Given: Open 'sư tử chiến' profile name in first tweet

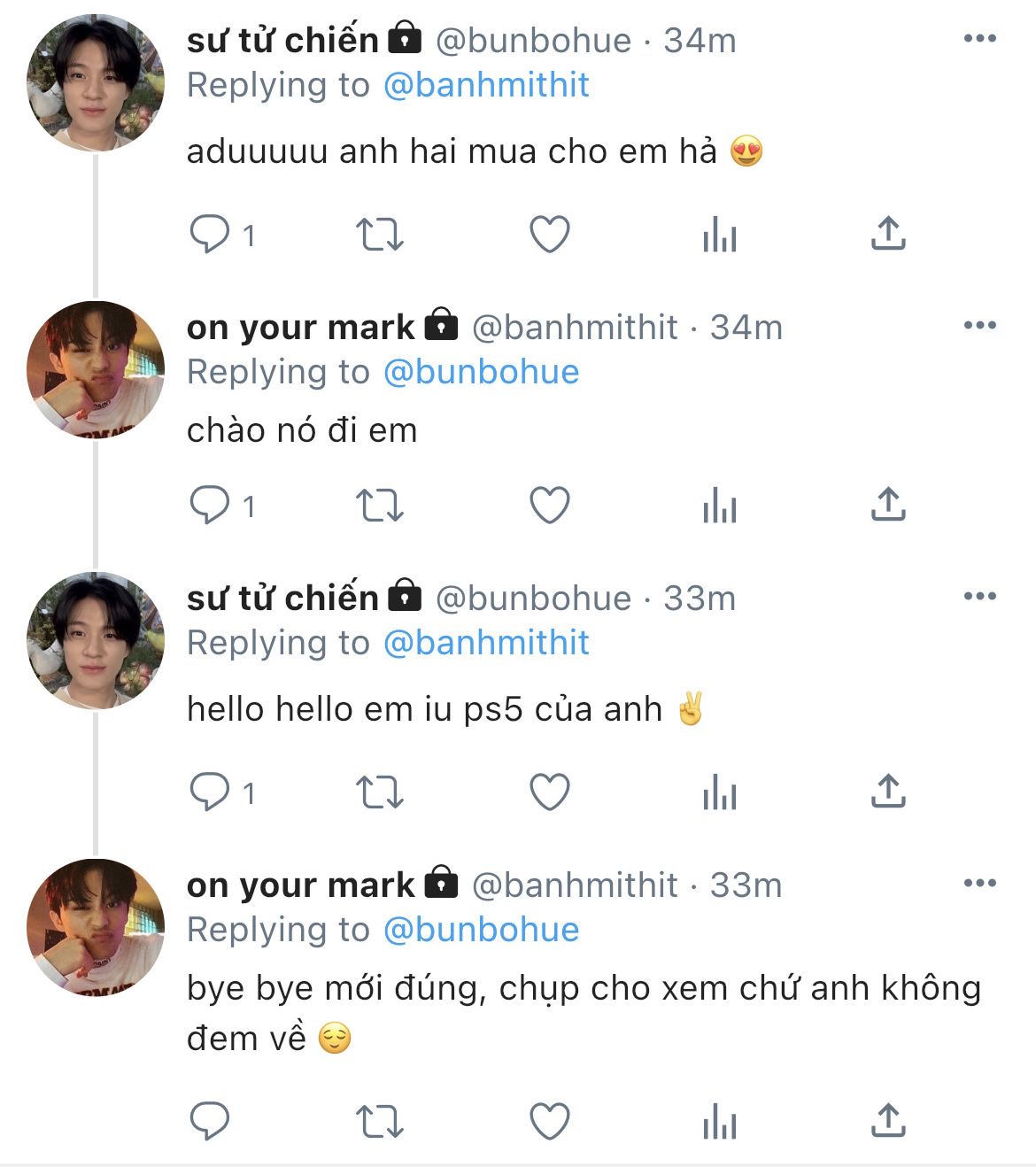Looking at the screenshot, I should tap(282, 40).
